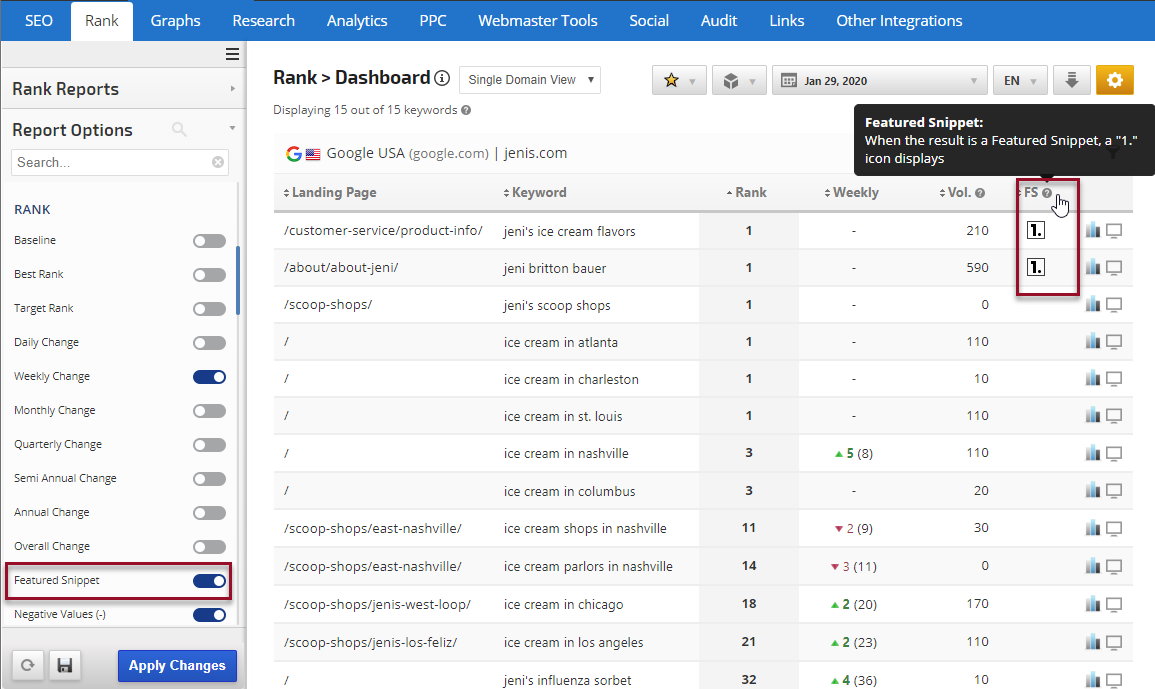Screen dimensions: 1155x689
Task: Sort table by Keyword column header
Action: coord(539,192)
